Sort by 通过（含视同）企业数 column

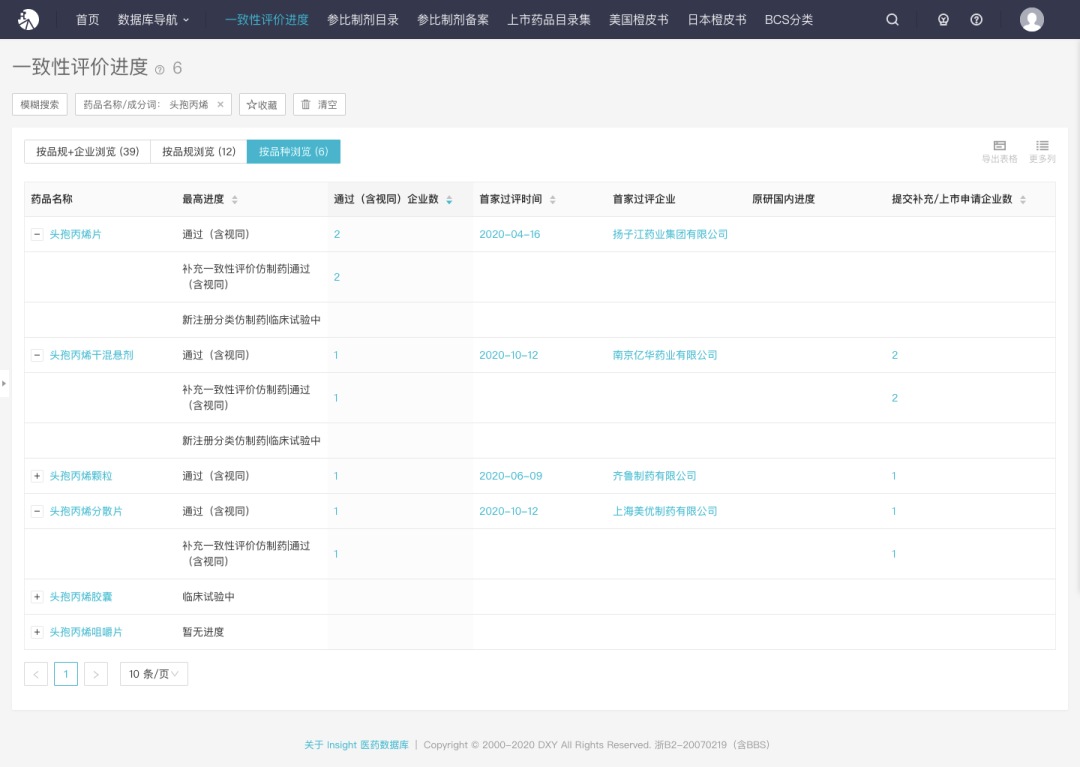point(449,200)
